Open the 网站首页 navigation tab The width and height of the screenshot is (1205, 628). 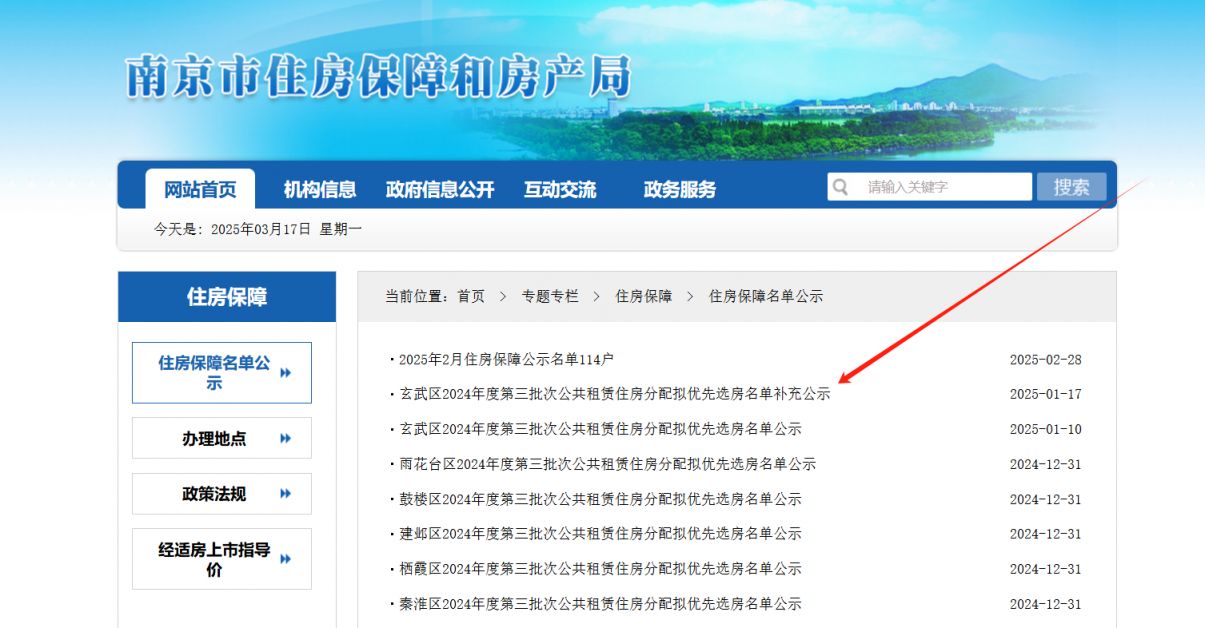(200, 189)
